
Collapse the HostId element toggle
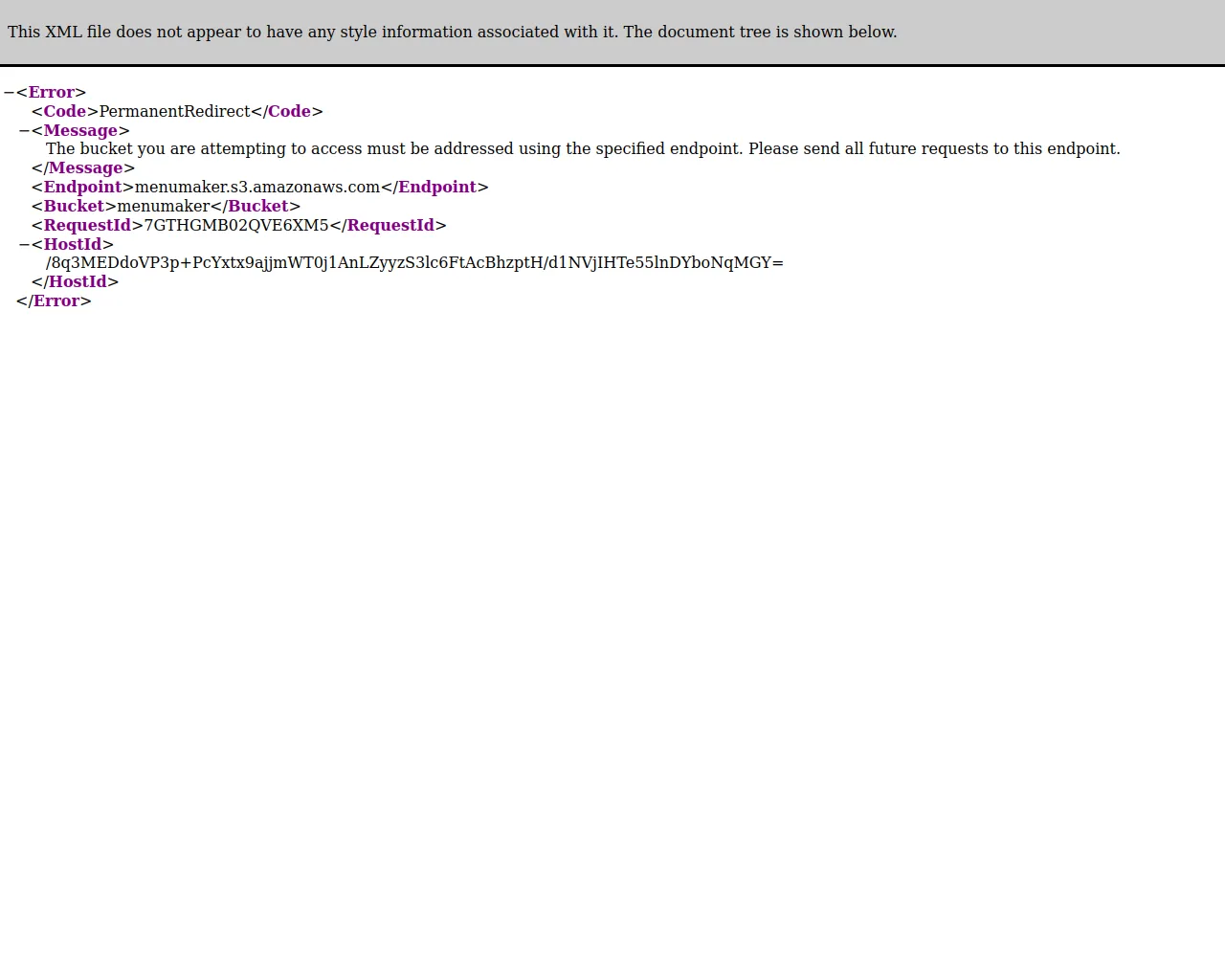click(x=24, y=245)
